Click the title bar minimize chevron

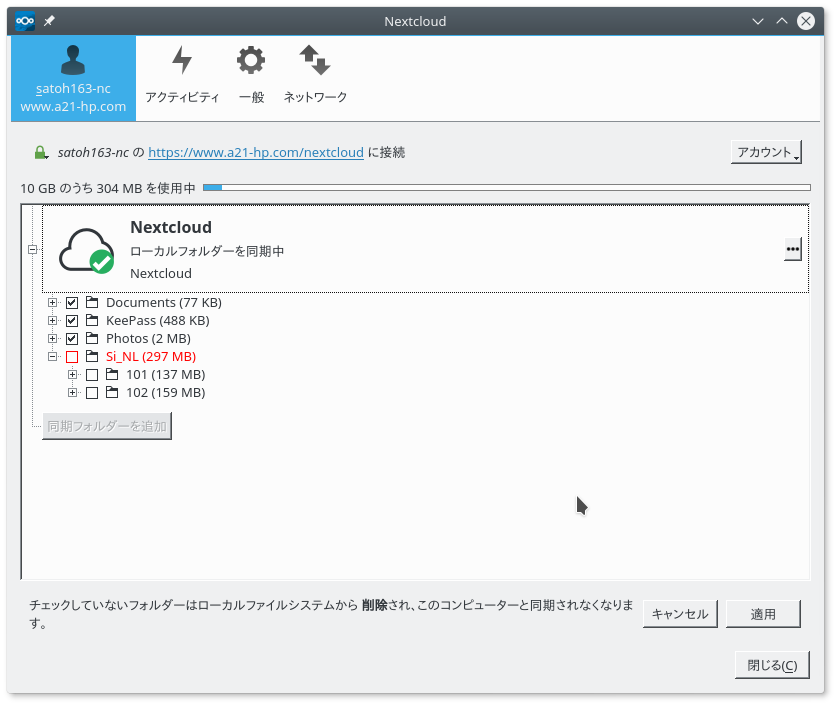point(758,21)
